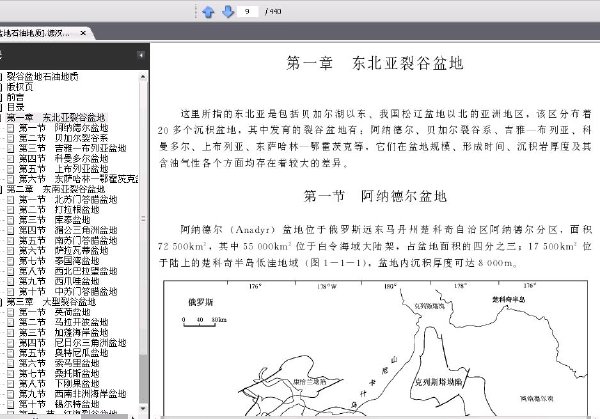
Task: Open page icon for 科曼多尔盆地 bookmark
Action: (x=11, y=158)
